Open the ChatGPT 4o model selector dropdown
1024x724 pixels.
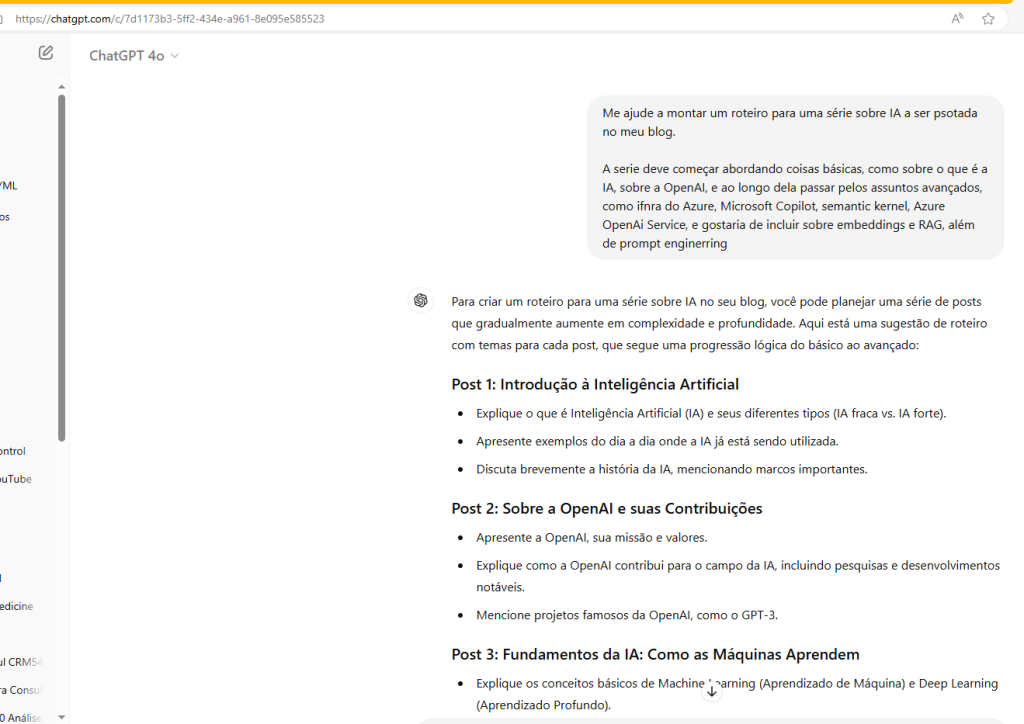pyautogui.click(x=134, y=55)
